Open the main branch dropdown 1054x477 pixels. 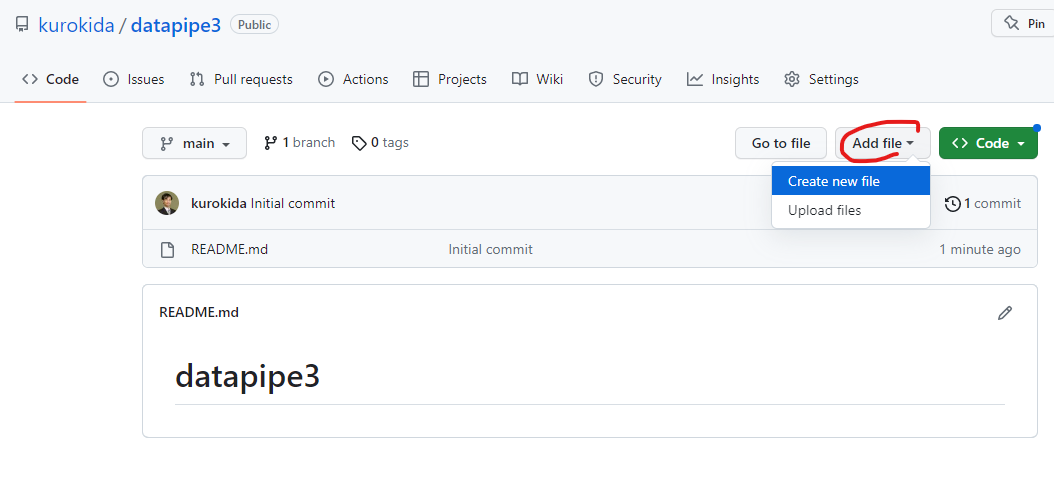coord(194,143)
